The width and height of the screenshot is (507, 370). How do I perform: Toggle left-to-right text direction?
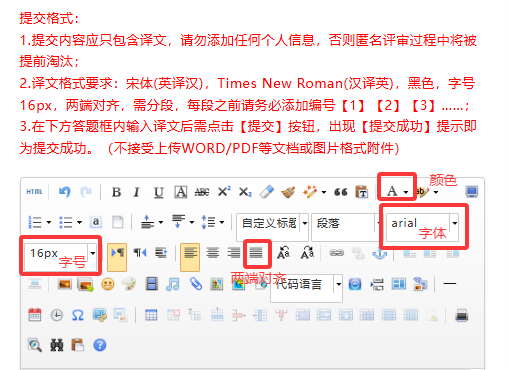tap(117, 257)
